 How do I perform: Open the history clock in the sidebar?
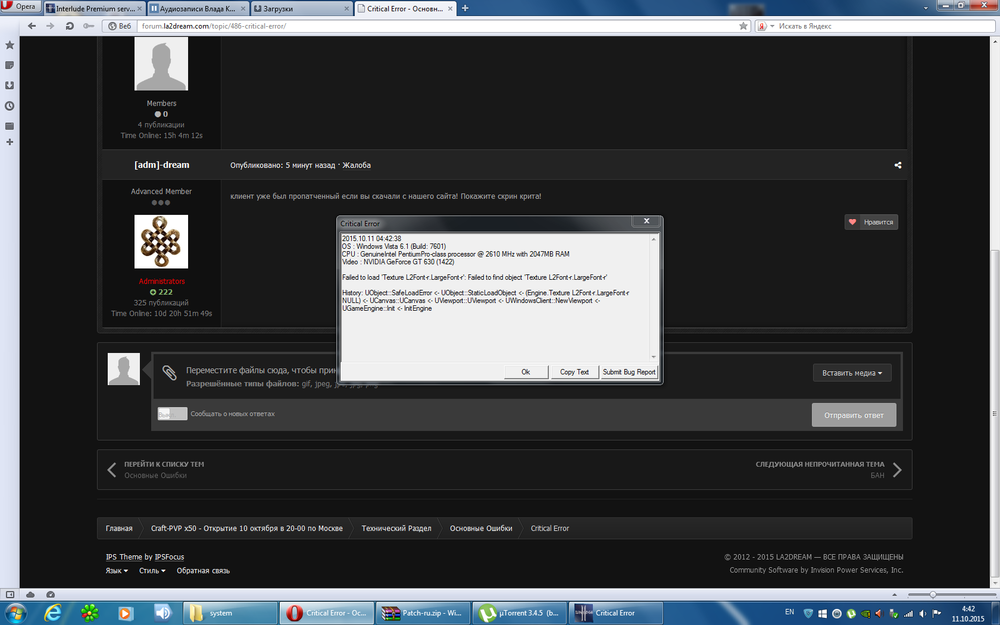tap(9, 105)
